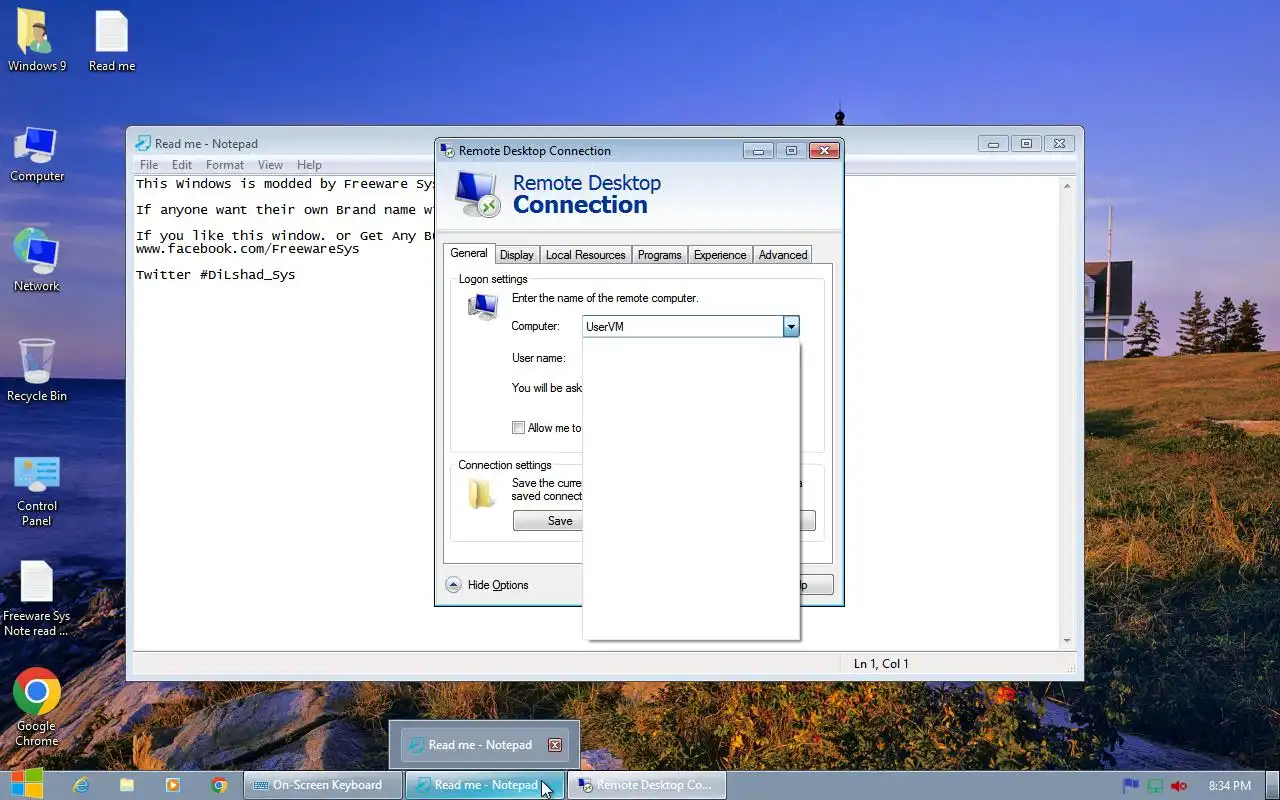Click the network tray icon
Screen dimensions: 1280x800
(x=1155, y=786)
